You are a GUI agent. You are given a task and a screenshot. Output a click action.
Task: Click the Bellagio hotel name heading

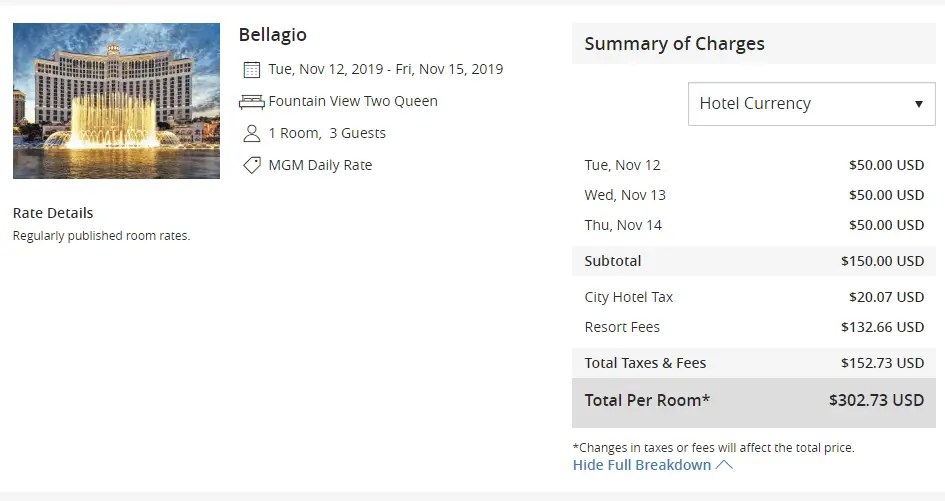272,35
